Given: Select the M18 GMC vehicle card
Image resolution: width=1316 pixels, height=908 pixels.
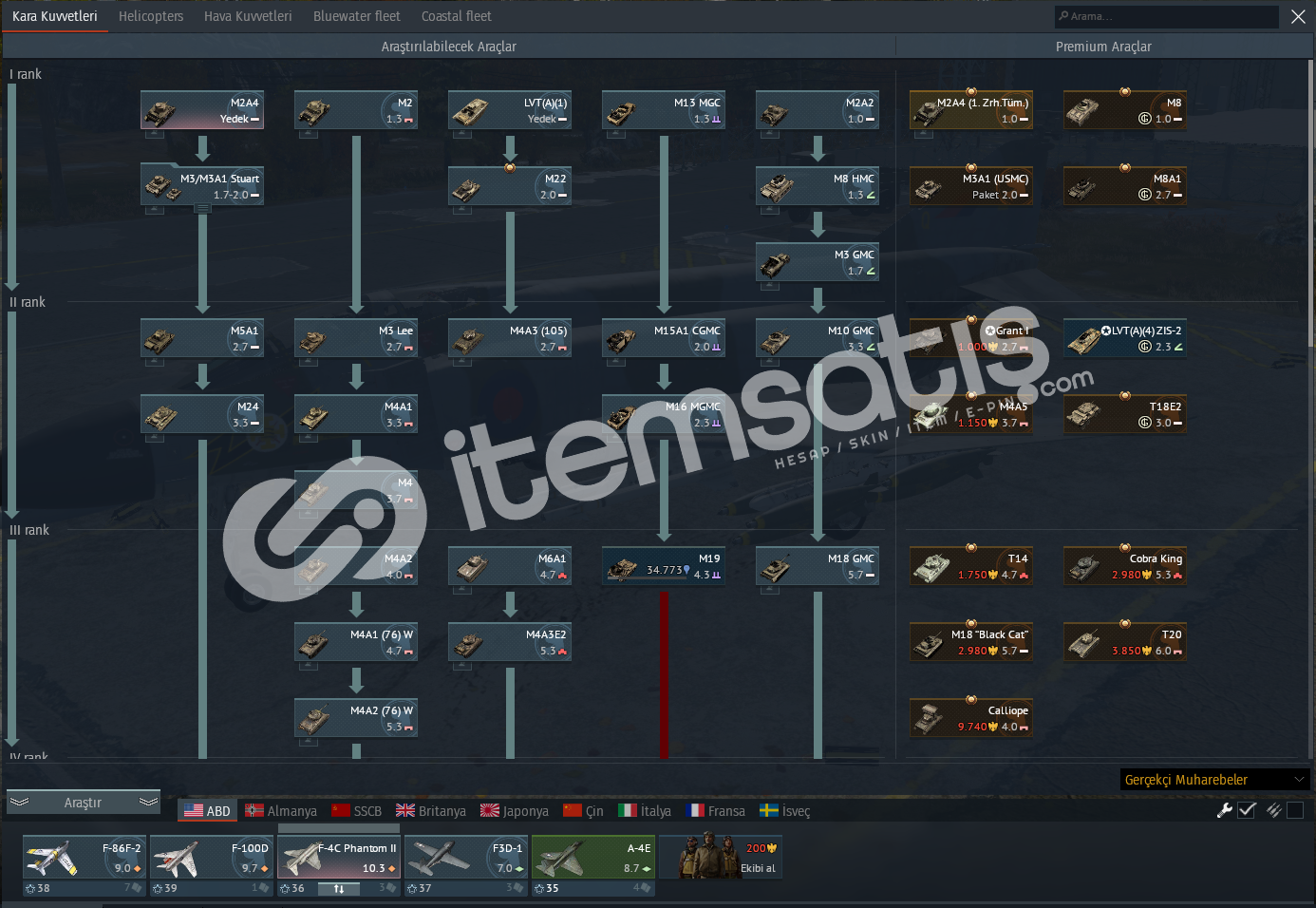Looking at the screenshot, I should pyautogui.click(x=818, y=566).
